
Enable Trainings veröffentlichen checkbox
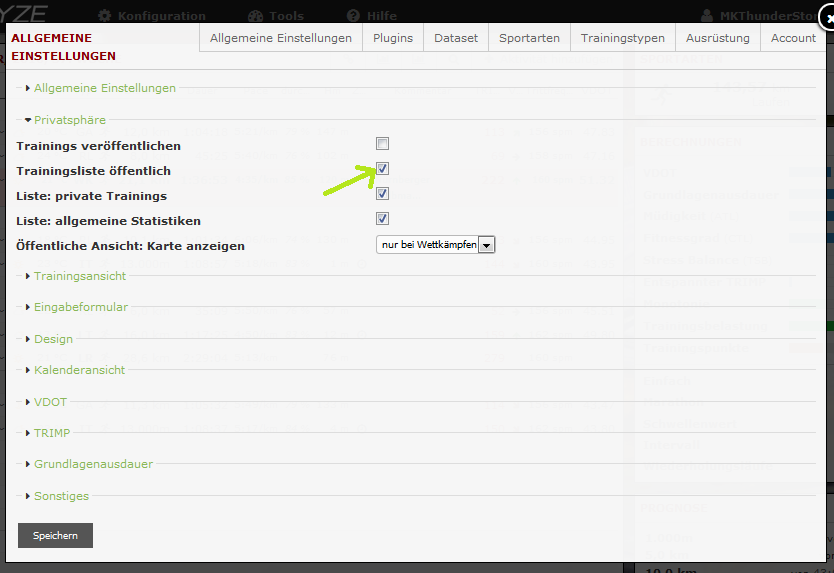(x=382, y=144)
